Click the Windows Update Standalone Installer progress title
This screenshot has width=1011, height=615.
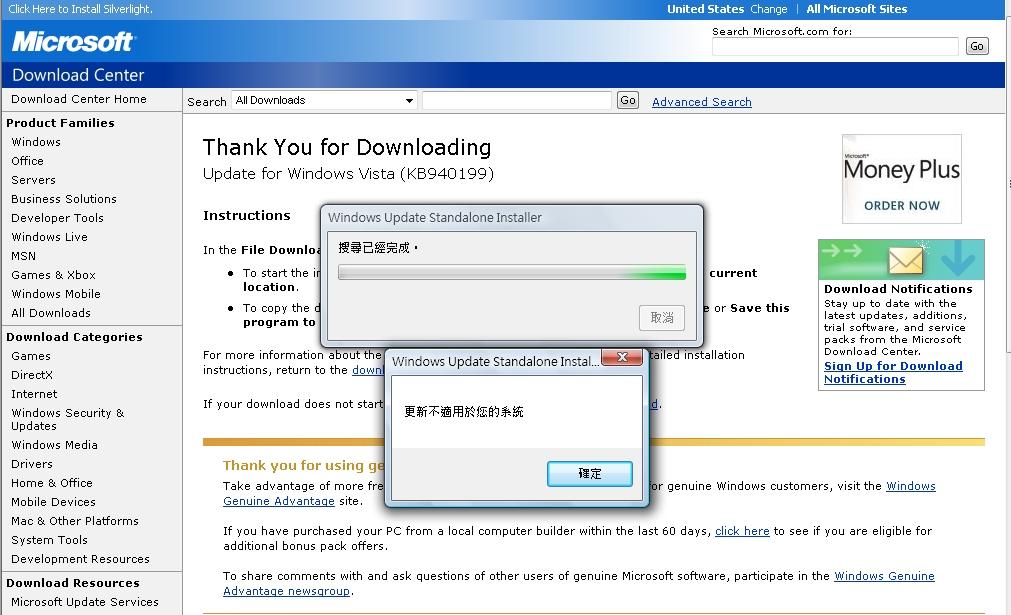[x=435, y=218]
